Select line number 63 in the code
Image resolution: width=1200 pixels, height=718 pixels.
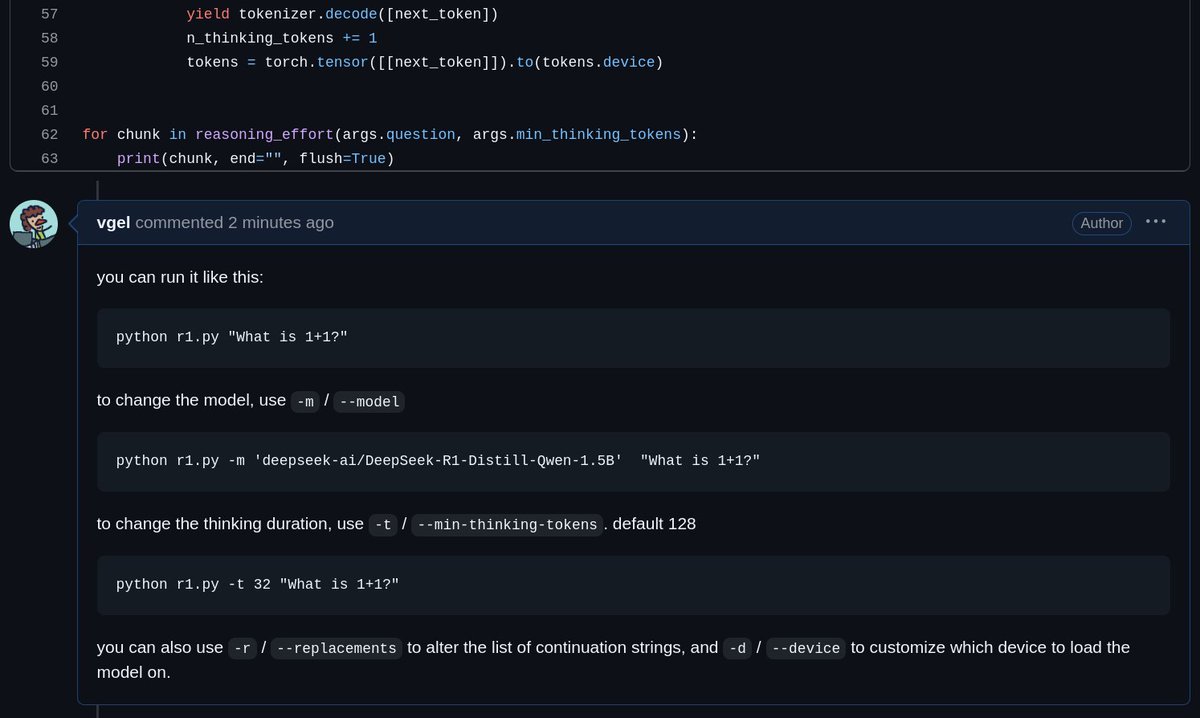point(49,158)
